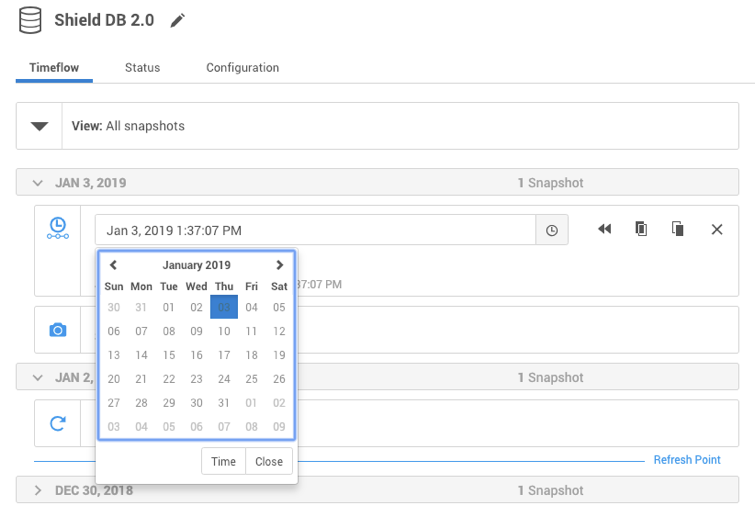The height and width of the screenshot is (506, 755).
Task: Expand the DEC 30, 2018 section
Action: (x=38, y=490)
